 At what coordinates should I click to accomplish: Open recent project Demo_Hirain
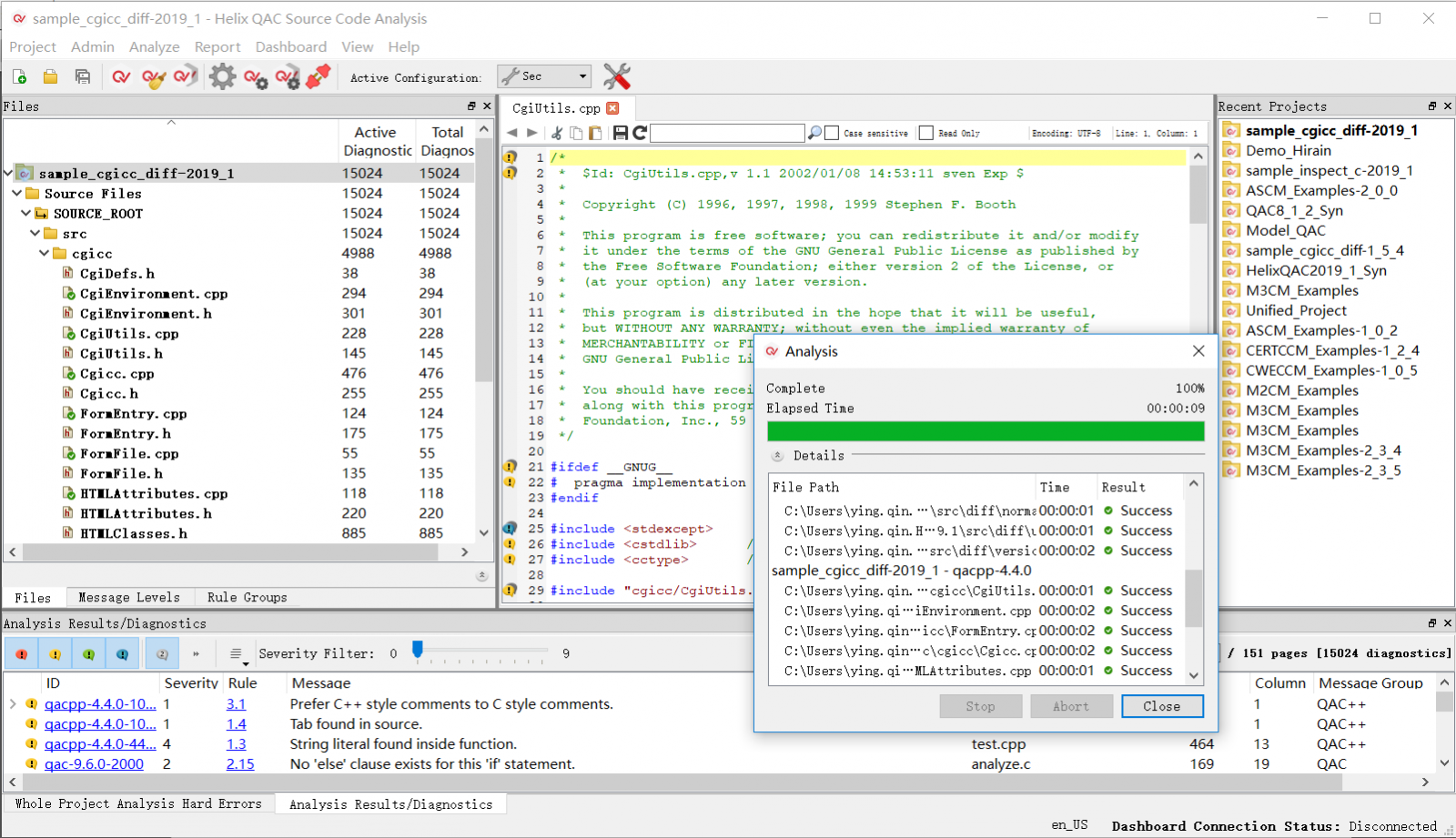pyautogui.click(x=1288, y=150)
